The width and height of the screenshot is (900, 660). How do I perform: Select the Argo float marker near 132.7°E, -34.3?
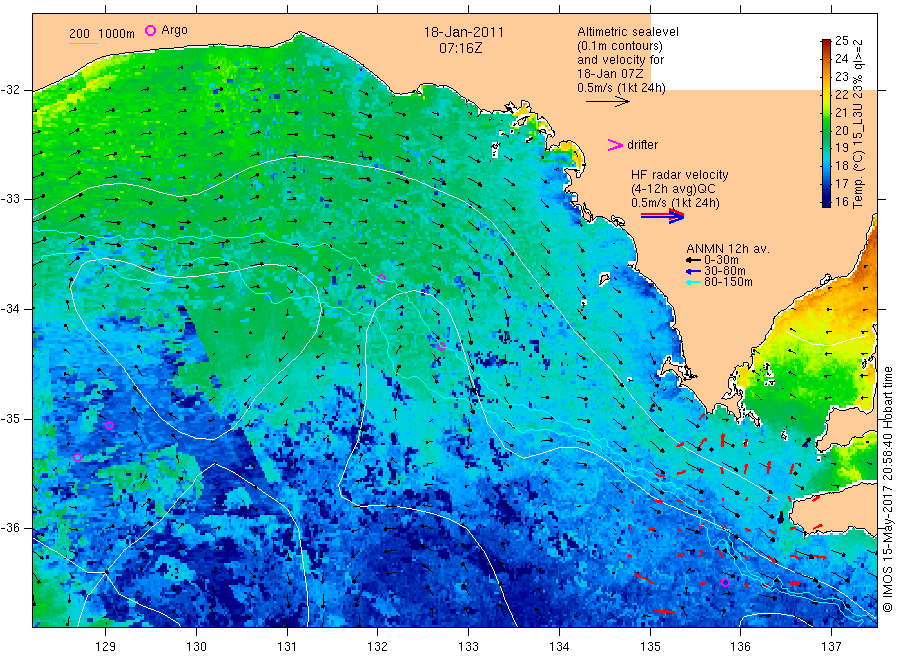(441, 346)
